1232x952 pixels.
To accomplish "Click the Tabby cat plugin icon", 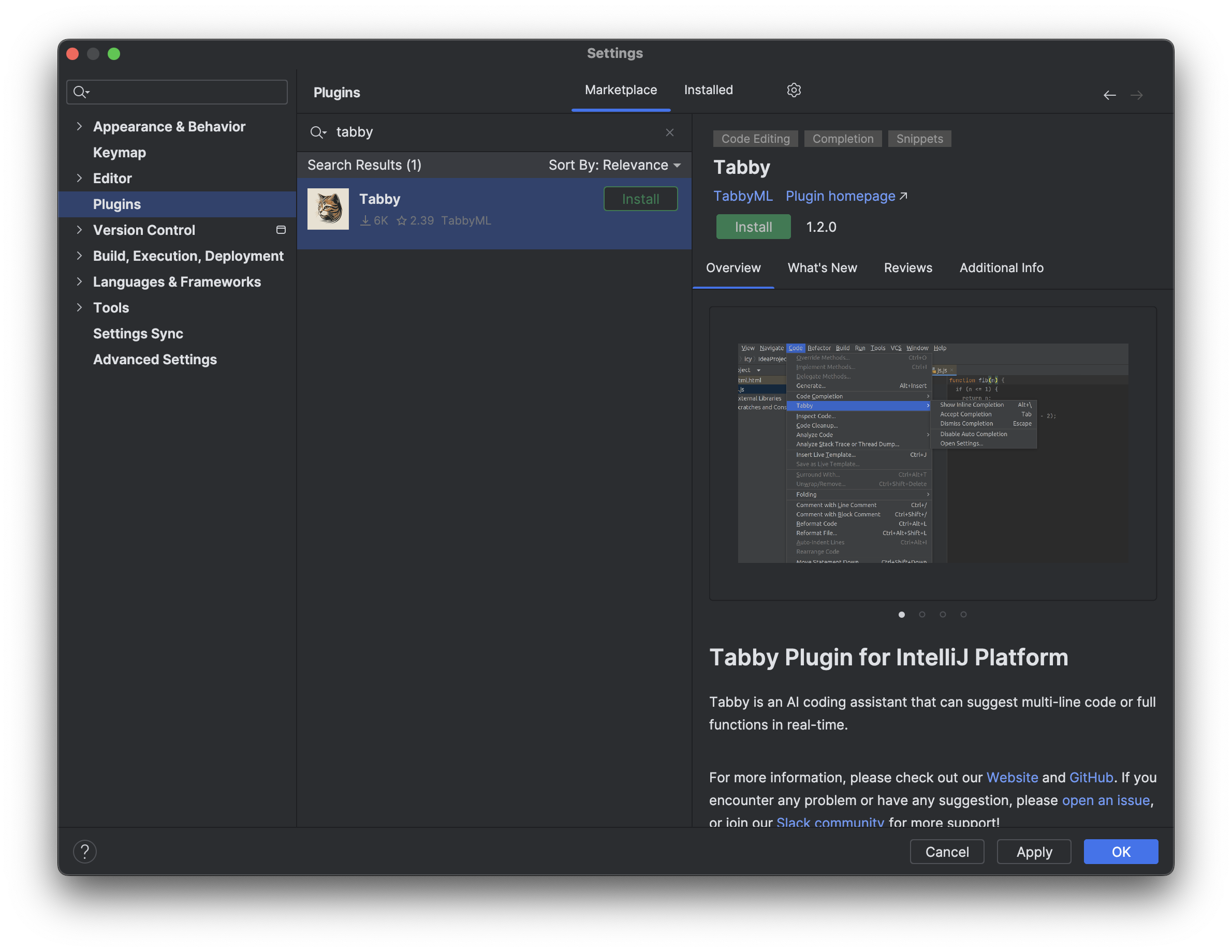I will click(x=328, y=209).
